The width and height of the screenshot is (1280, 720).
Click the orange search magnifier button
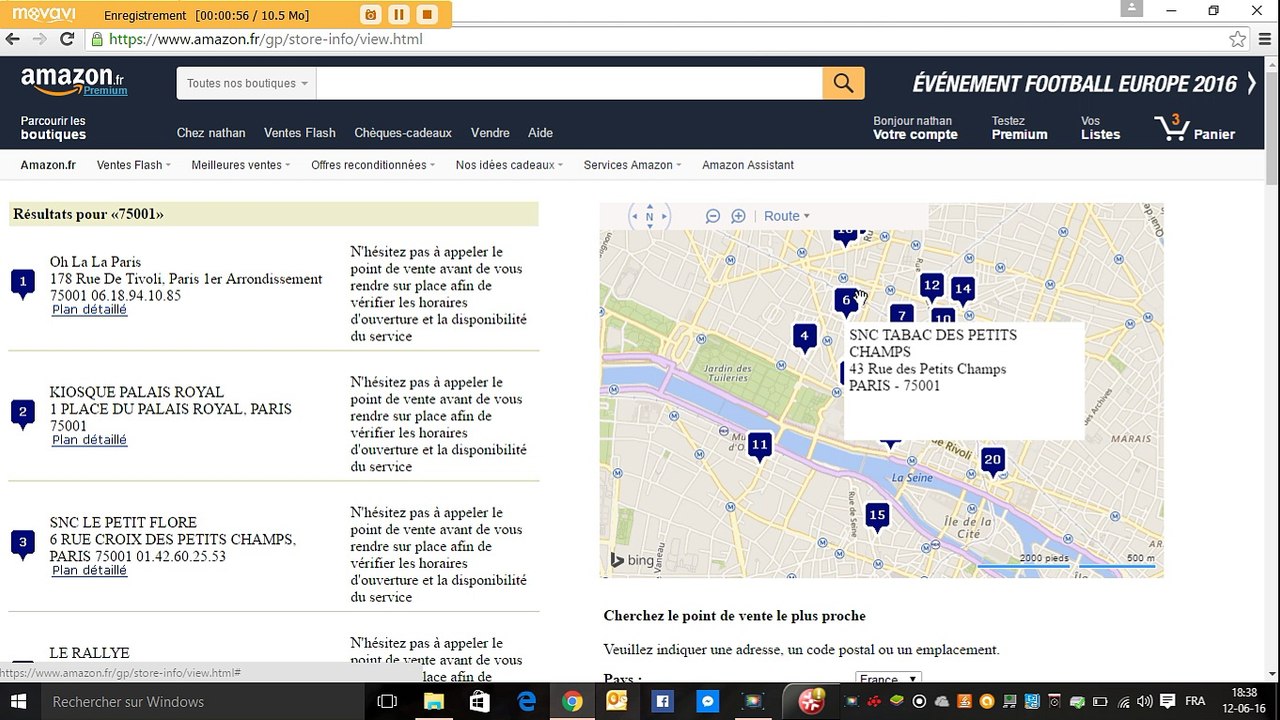(843, 83)
